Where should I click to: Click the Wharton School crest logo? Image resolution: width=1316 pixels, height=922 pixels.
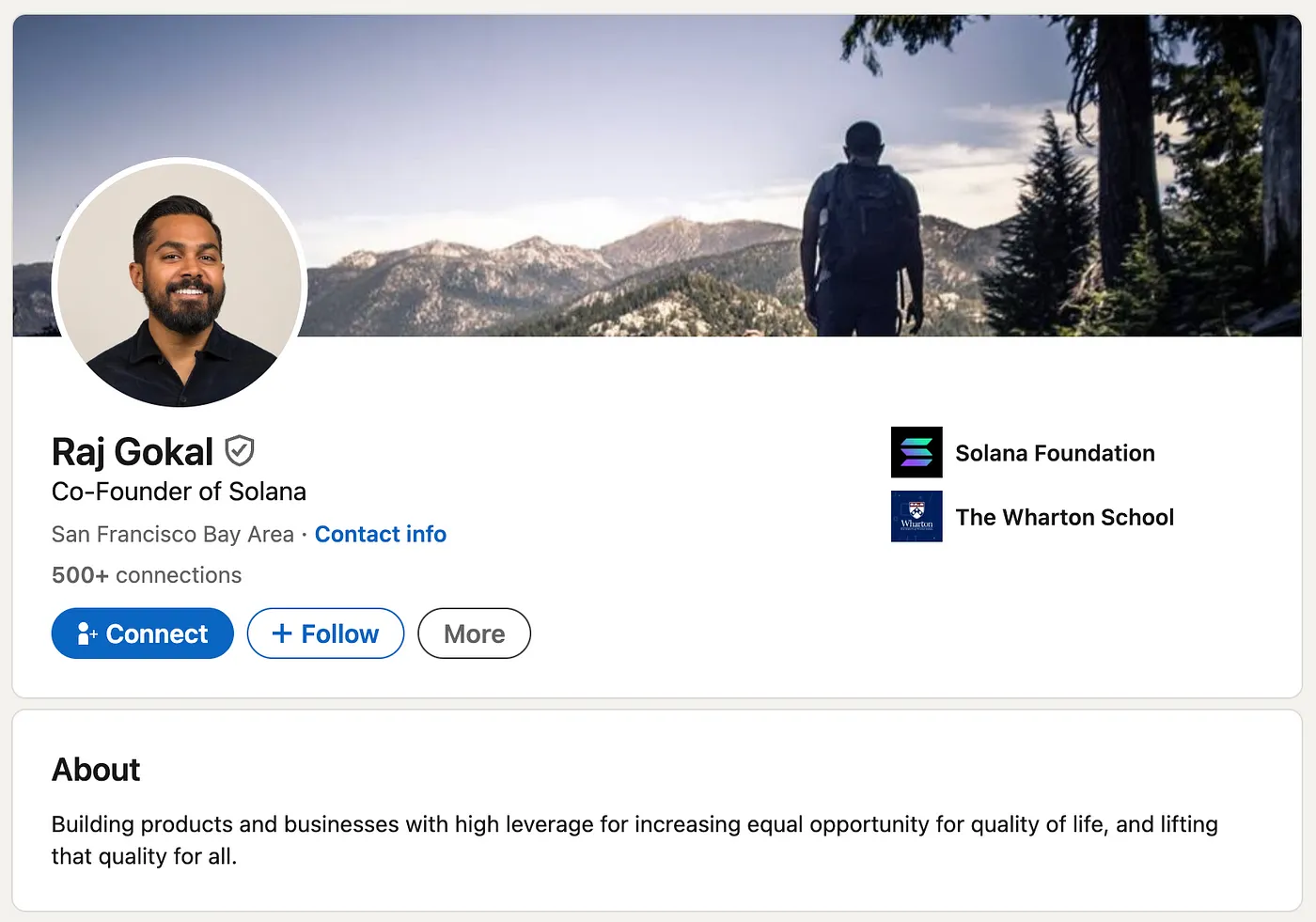916,517
